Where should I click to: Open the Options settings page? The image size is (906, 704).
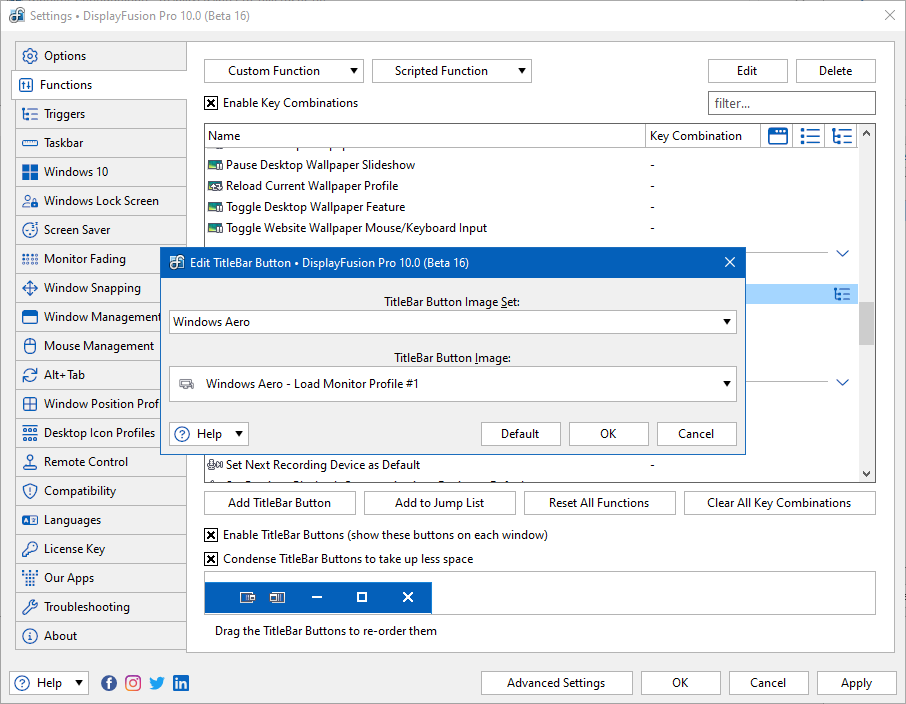click(x=101, y=56)
